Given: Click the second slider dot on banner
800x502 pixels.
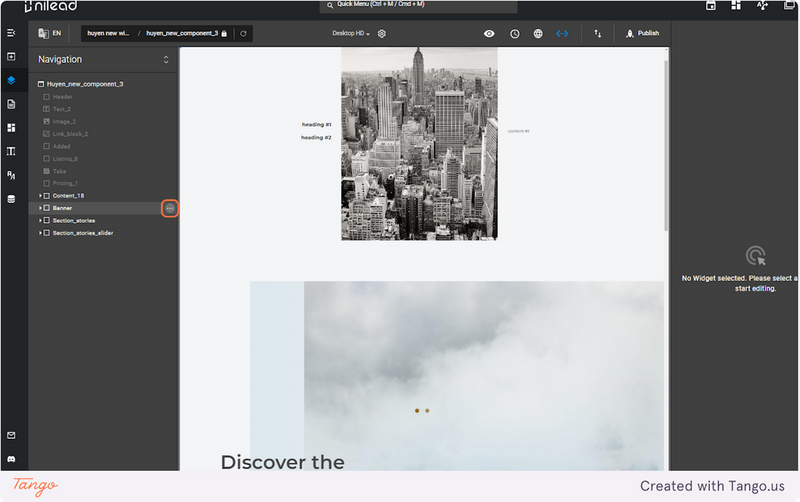Looking at the screenshot, I should click(427, 411).
